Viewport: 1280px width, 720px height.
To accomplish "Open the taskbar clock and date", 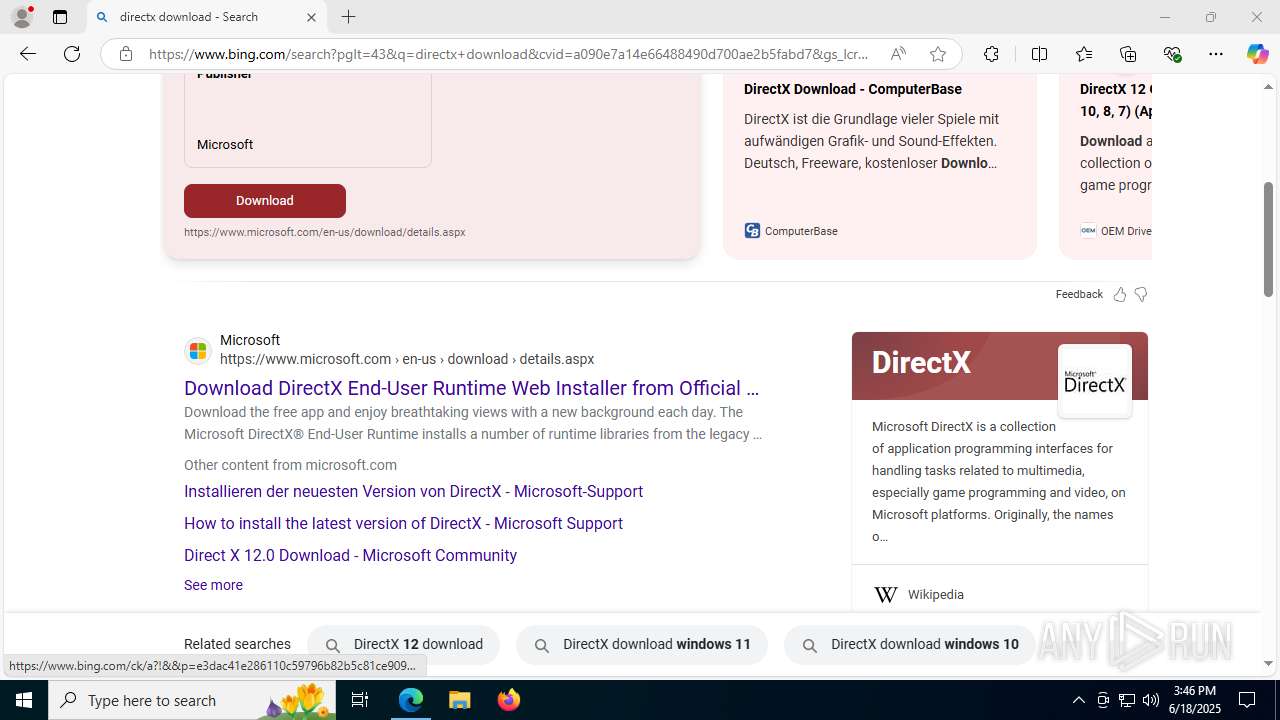I will [1194, 700].
